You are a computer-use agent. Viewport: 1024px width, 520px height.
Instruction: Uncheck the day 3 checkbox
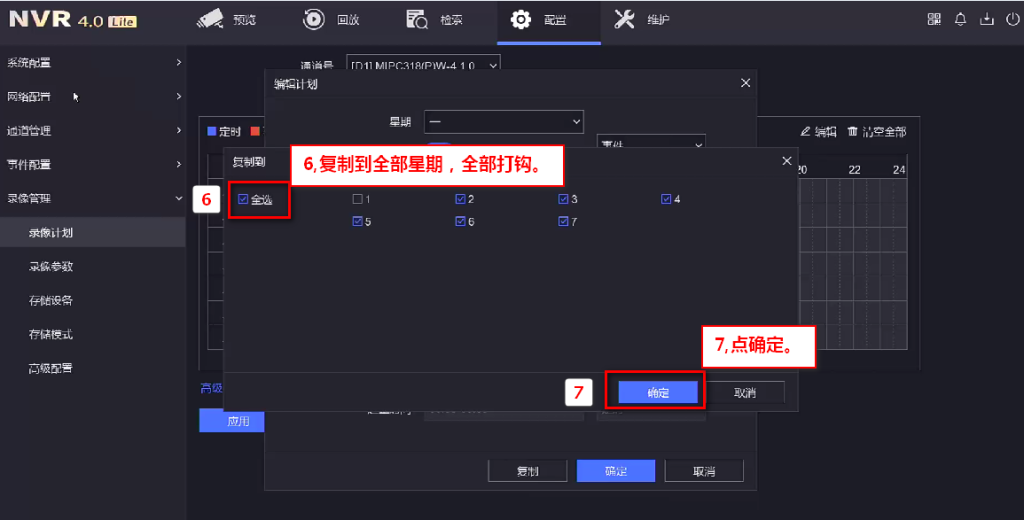563,199
